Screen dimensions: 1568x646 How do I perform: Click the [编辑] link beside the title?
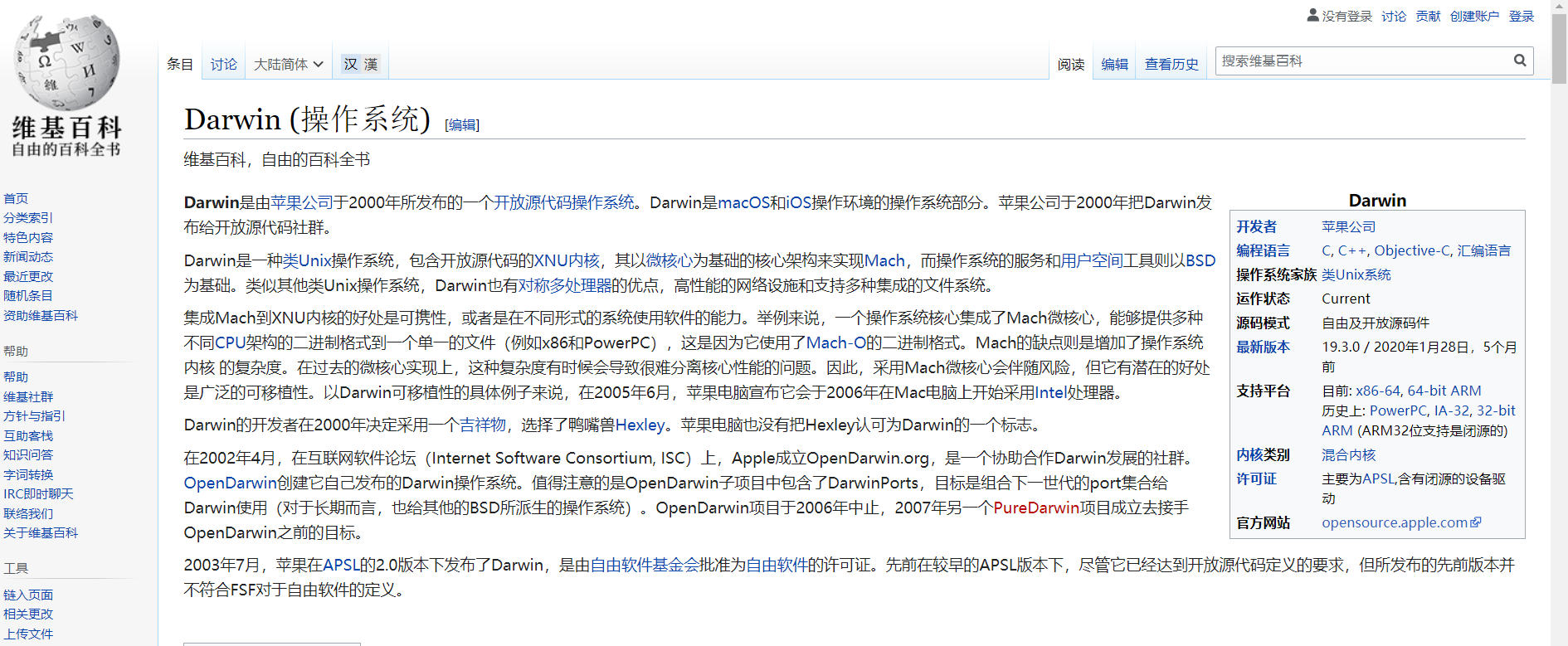[x=462, y=124]
